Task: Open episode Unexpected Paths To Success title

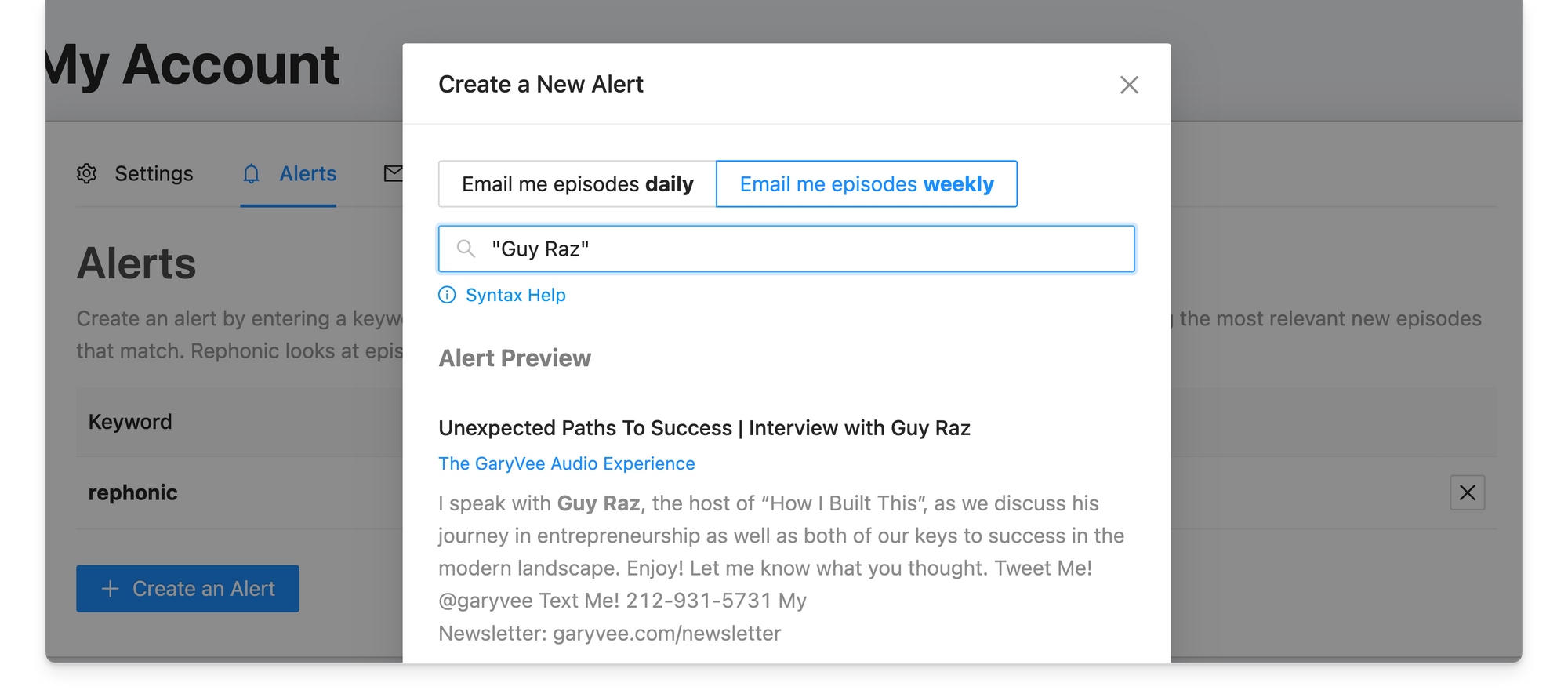Action: click(x=704, y=428)
